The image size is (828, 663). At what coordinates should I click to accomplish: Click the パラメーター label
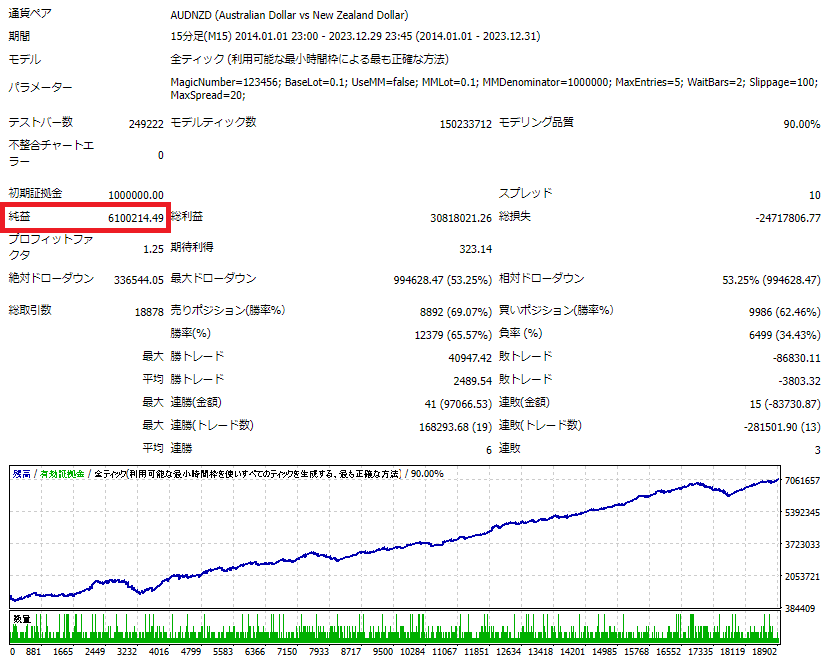pos(40,88)
